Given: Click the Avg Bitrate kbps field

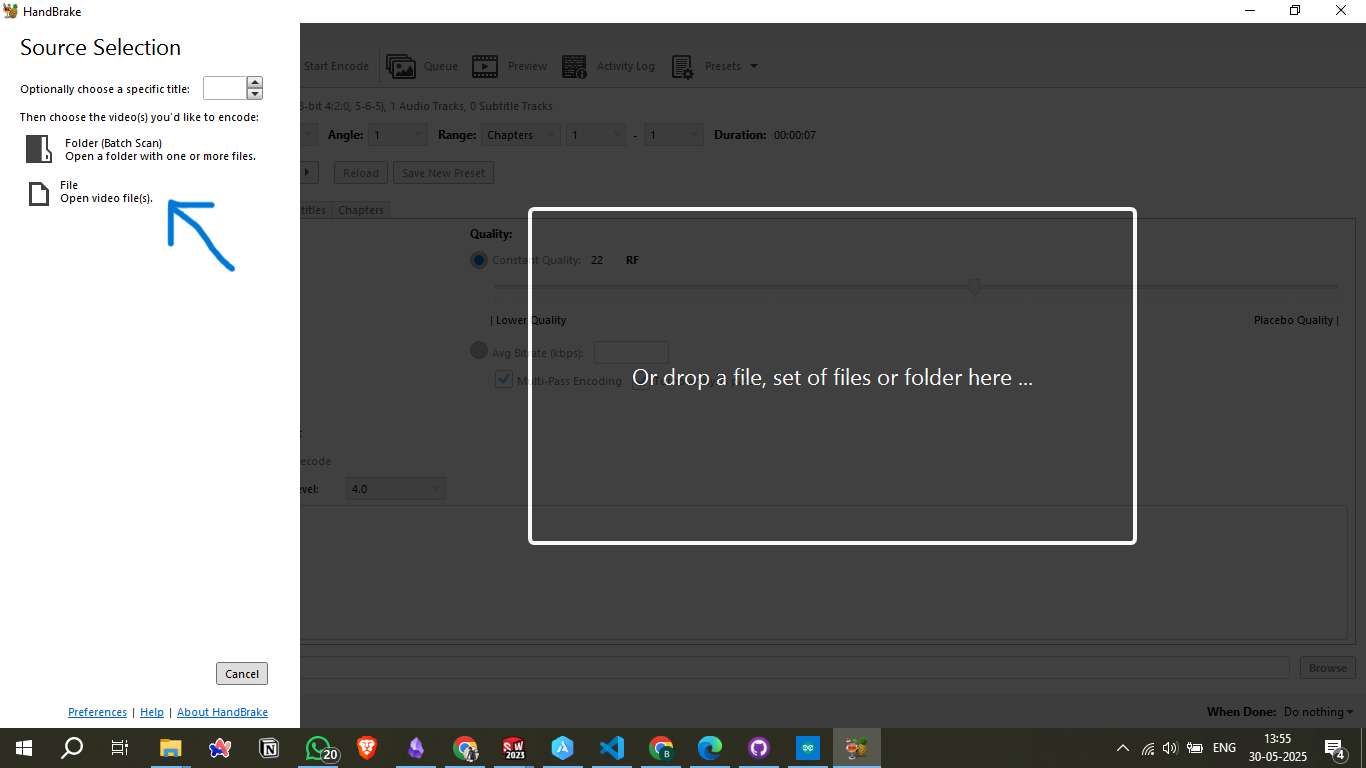Looking at the screenshot, I should [x=631, y=352].
